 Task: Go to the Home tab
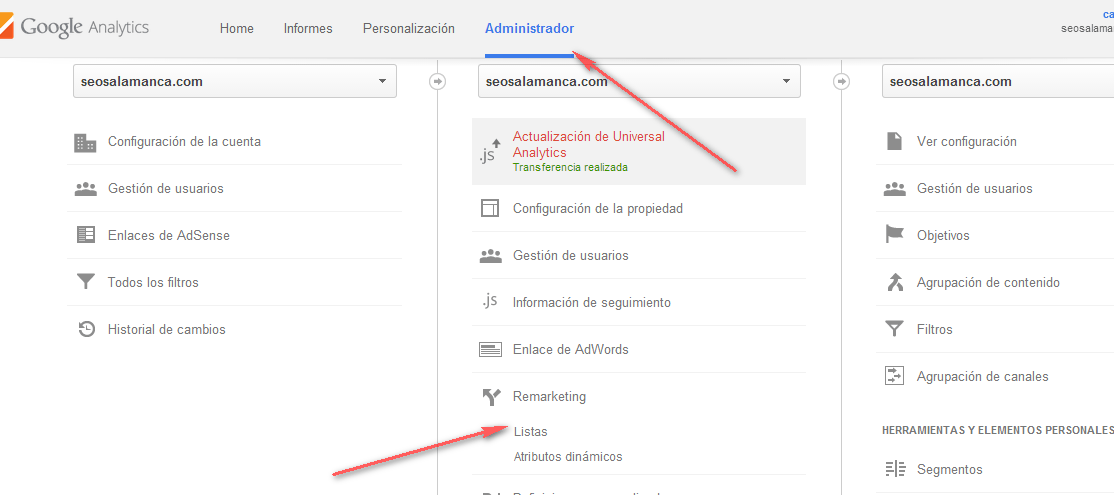pos(237,28)
